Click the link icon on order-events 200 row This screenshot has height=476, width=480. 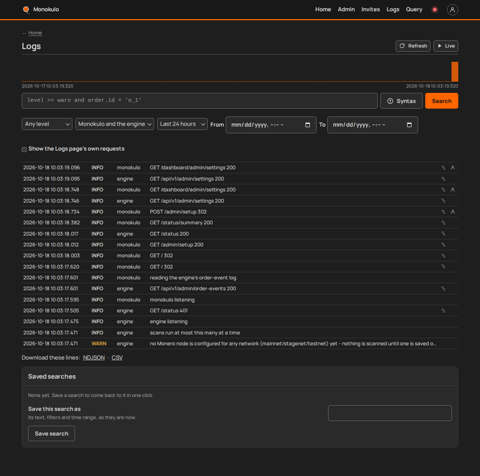click(x=443, y=289)
